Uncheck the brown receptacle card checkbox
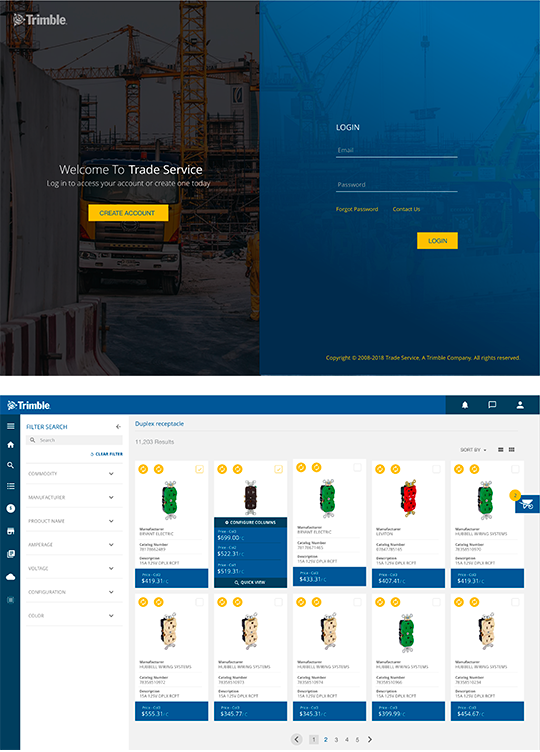Screen dimensions: 540x752 click(278, 469)
